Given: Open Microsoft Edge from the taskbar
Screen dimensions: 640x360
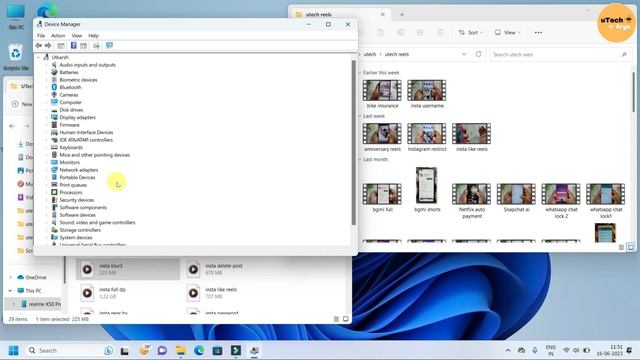Looking at the screenshot, I should point(199,351).
